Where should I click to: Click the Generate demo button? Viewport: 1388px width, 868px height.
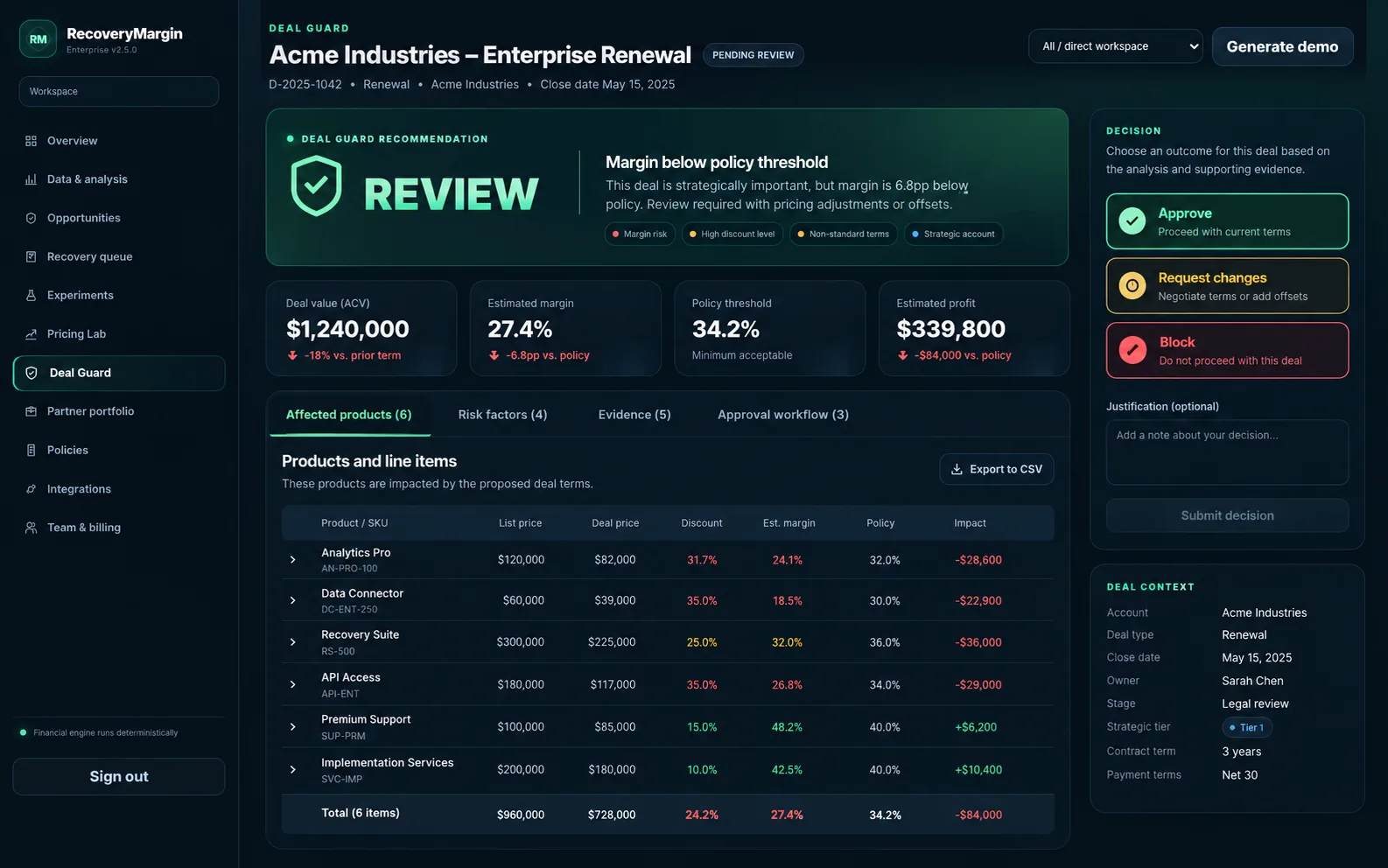coord(1282,46)
